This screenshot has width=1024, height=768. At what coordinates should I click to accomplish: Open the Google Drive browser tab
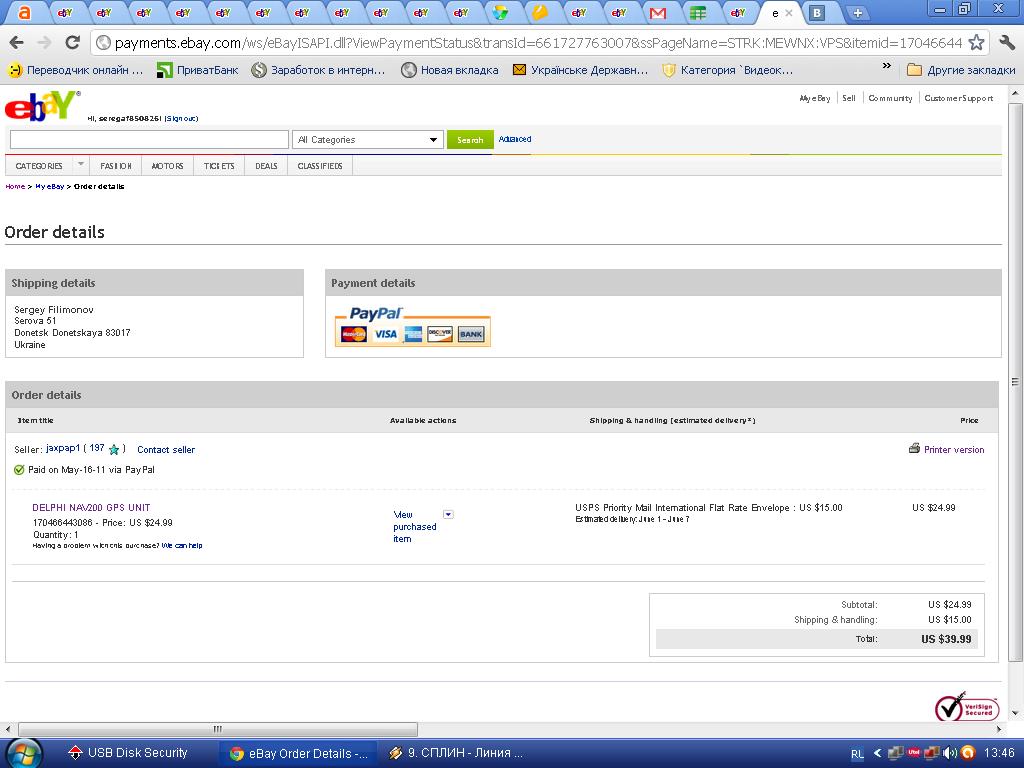pos(500,13)
